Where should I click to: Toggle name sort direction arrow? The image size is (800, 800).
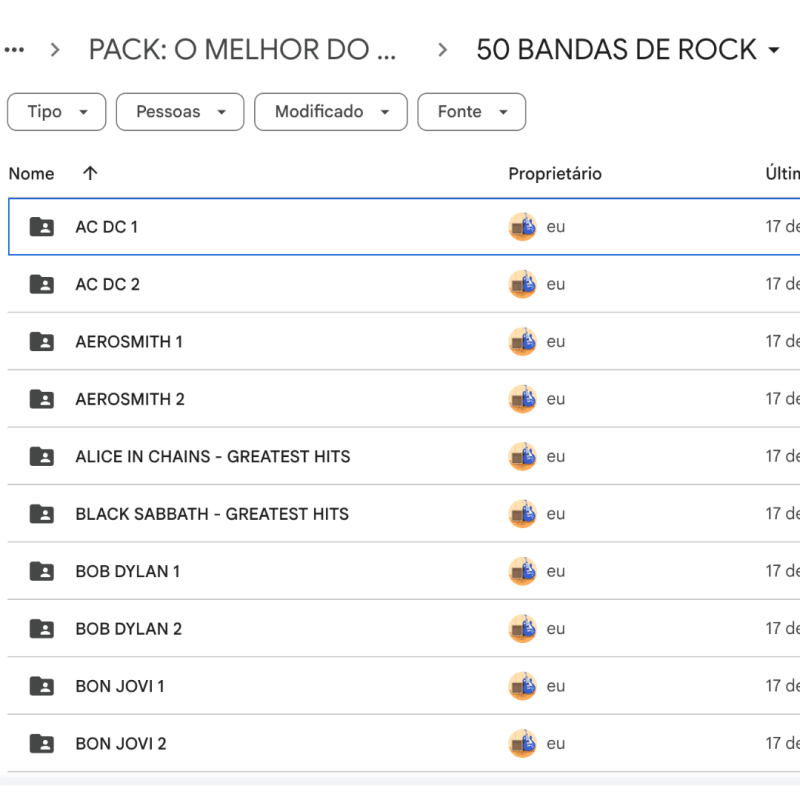90,173
